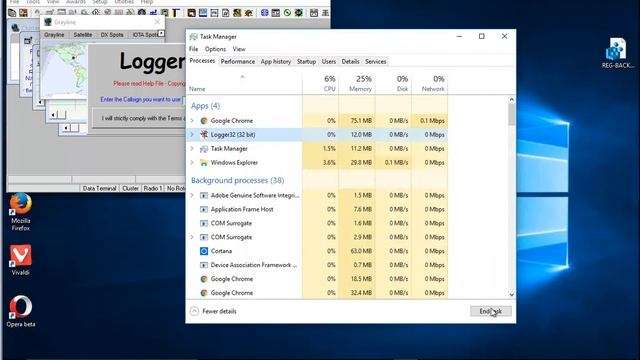Click the 'Background processes (38)' group header
The height and width of the screenshot is (360, 640).
tap(238, 180)
